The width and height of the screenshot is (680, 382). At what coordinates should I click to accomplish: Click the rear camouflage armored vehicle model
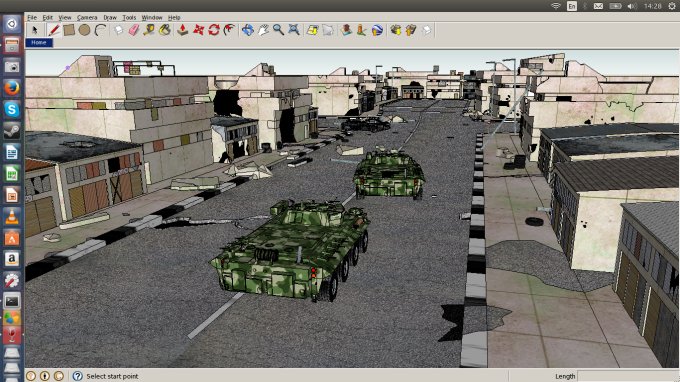pos(388,172)
